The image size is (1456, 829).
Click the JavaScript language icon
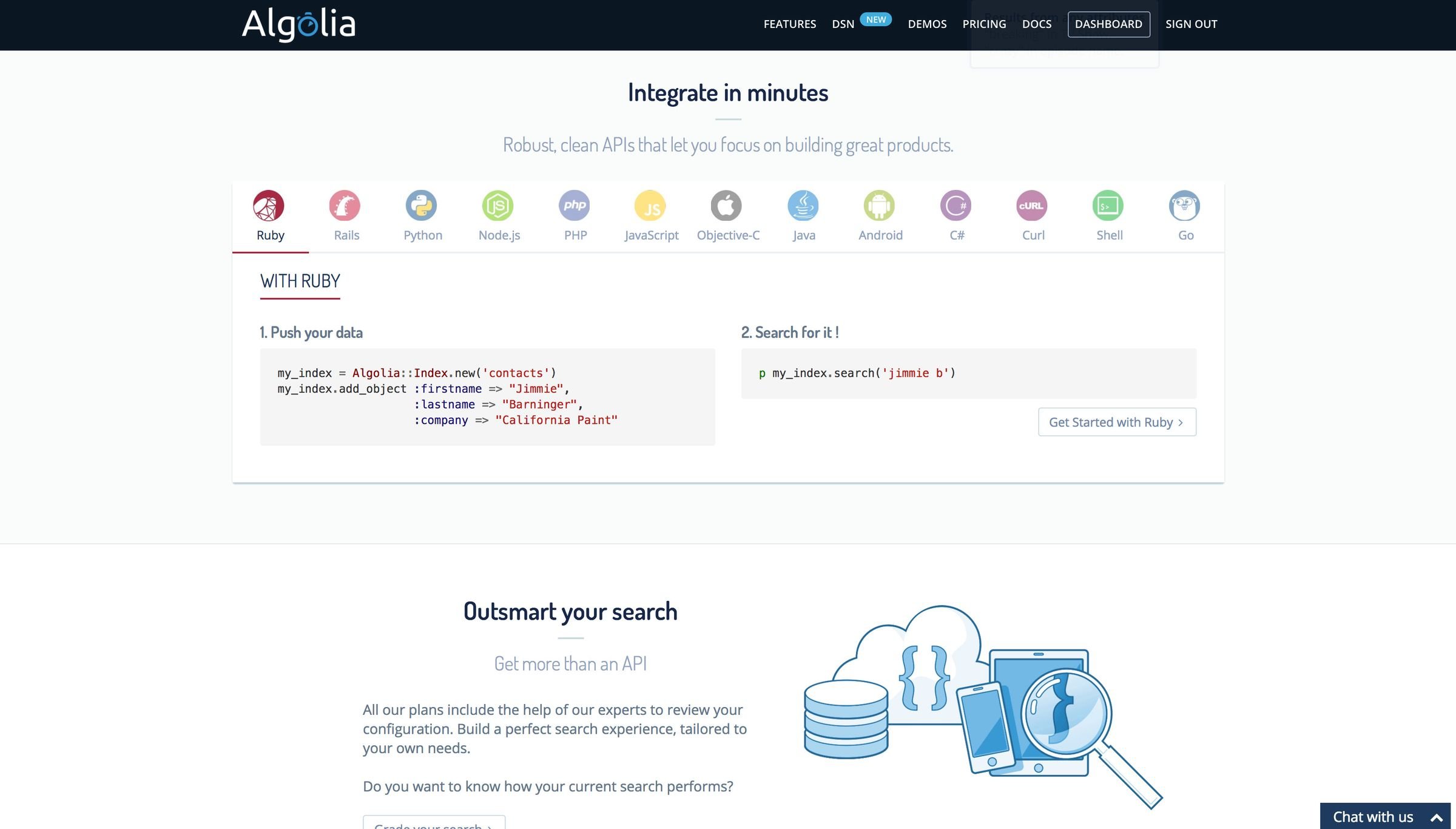click(x=650, y=205)
